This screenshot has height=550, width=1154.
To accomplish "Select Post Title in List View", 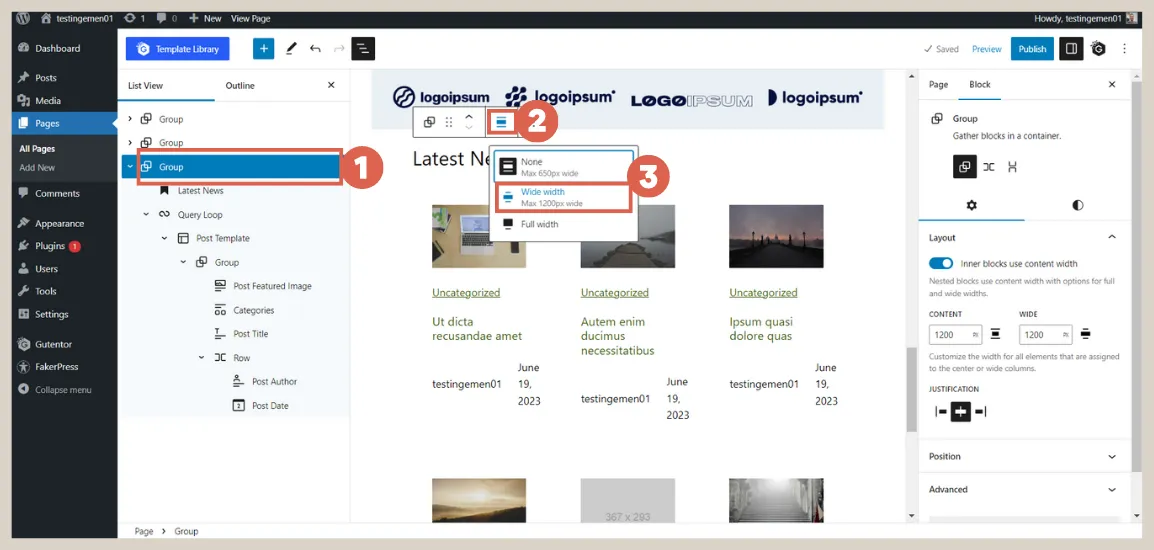I will (x=250, y=334).
